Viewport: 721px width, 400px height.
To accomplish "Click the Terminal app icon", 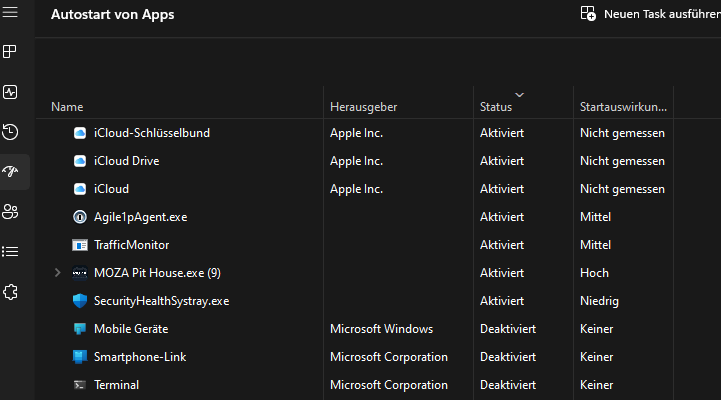I will (x=80, y=385).
